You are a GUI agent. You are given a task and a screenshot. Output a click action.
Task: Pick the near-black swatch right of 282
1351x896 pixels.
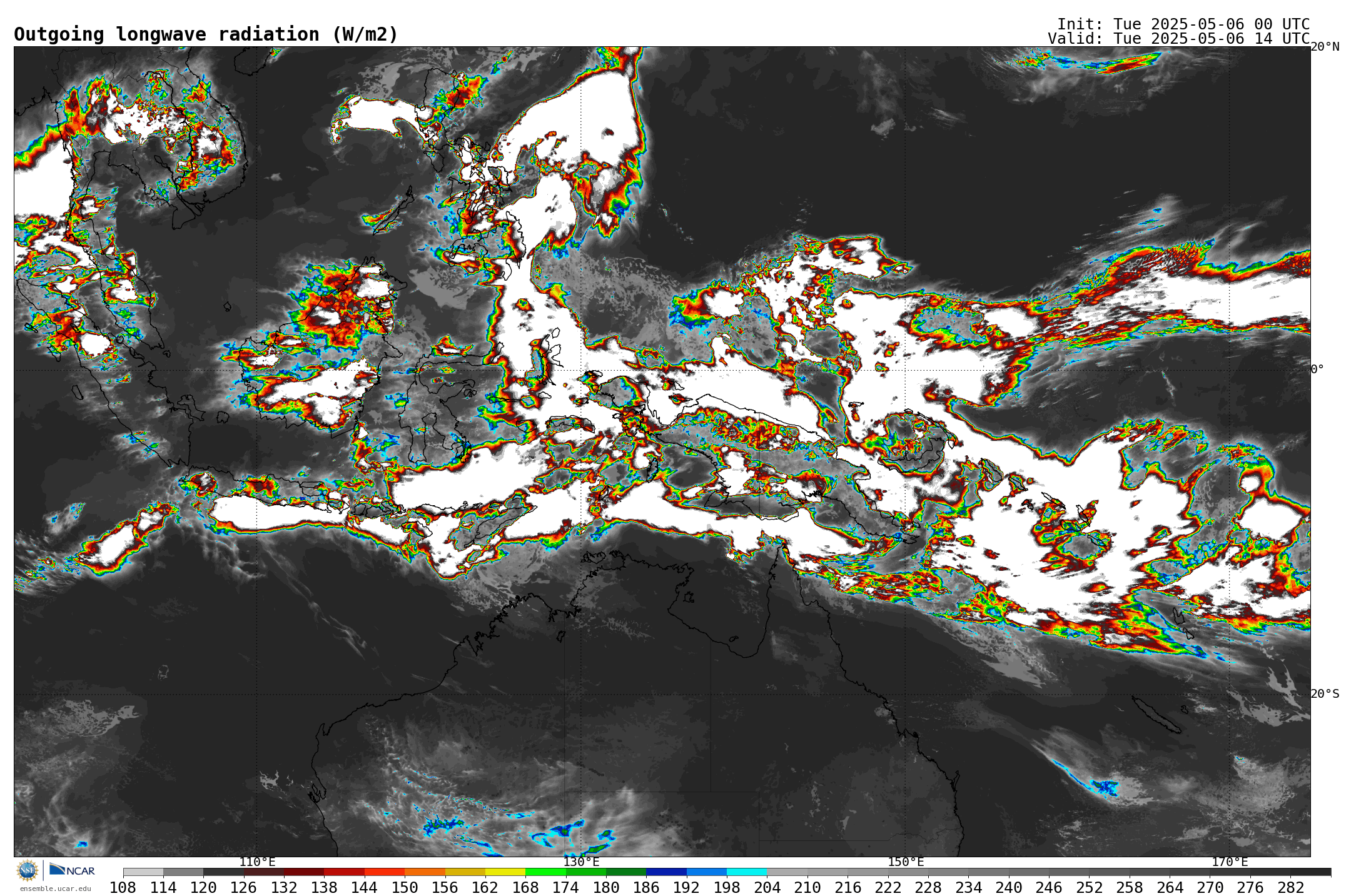pyautogui.click(x=1311, y=872)
